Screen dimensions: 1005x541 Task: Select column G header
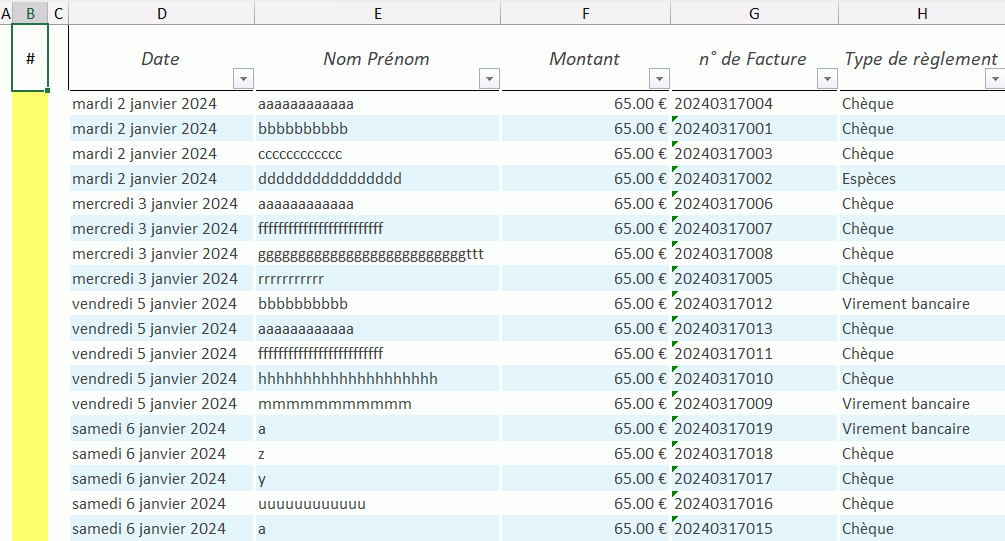[x=754, y=13]
